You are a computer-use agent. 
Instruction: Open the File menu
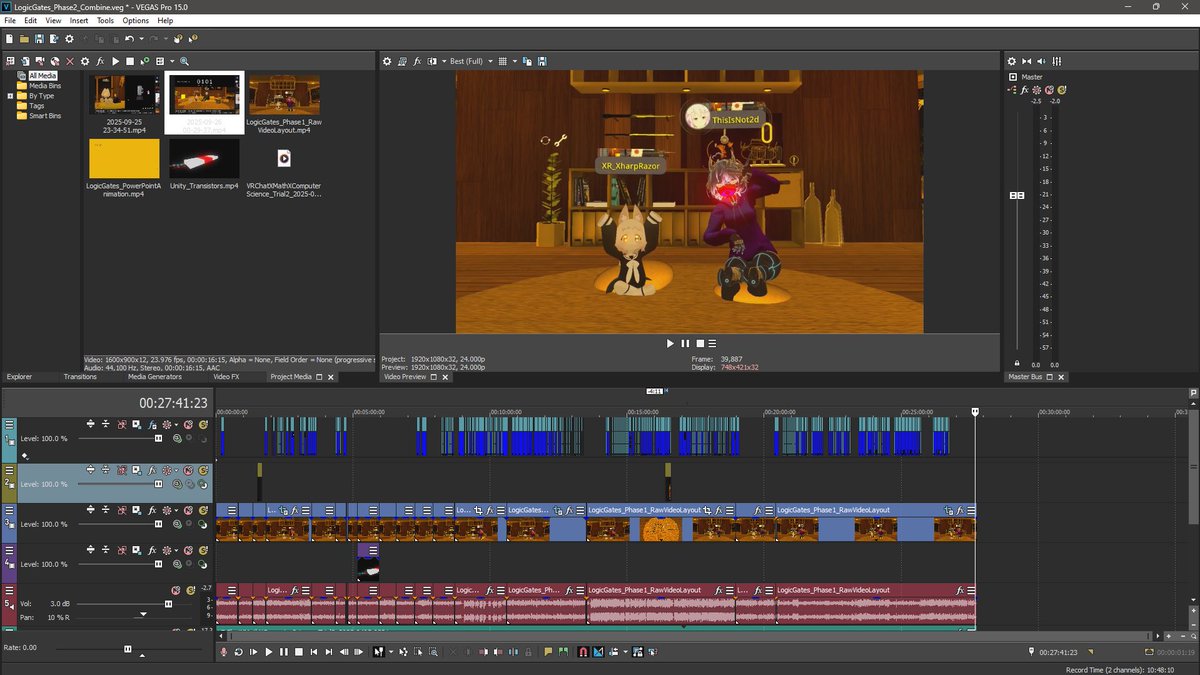(10, 20)
